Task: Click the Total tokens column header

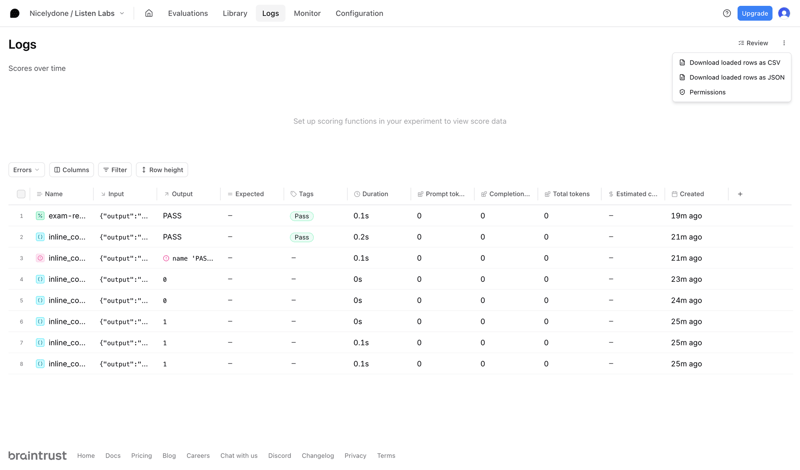Action: tap(567, 194)
